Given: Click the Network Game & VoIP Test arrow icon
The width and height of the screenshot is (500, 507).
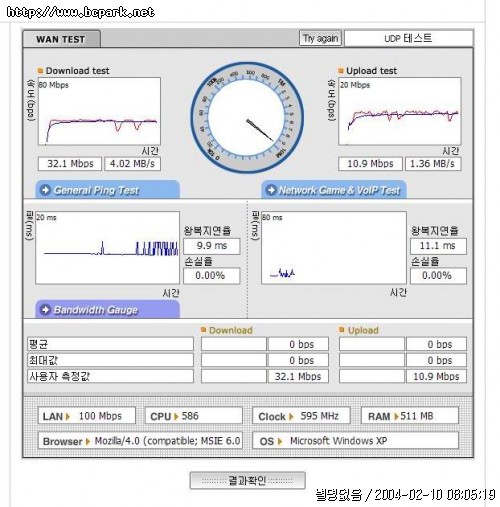Looking at the screenshot, I should [272, 190].
